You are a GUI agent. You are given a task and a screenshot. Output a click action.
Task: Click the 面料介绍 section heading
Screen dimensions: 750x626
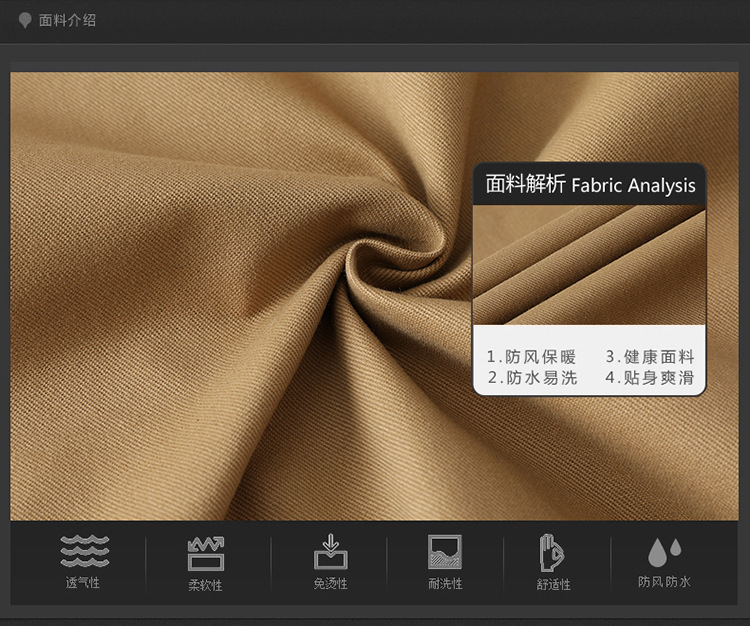67,20
